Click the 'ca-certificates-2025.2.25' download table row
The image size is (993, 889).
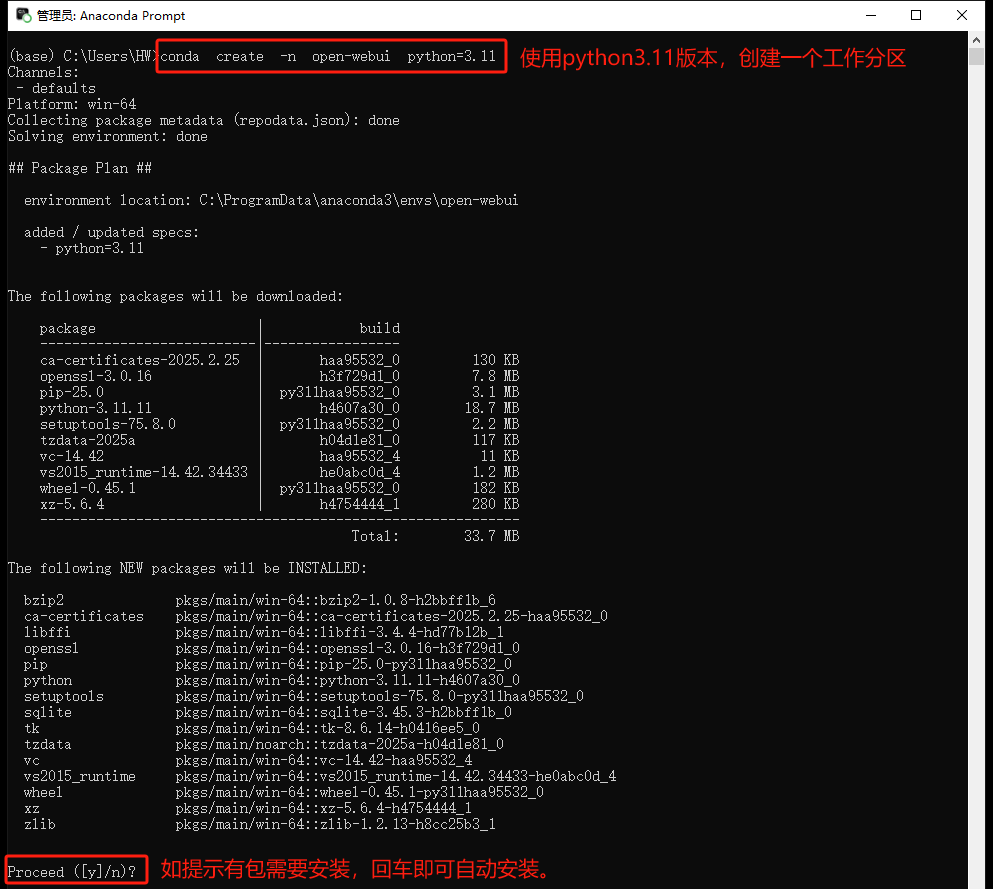tap(279, 360)
